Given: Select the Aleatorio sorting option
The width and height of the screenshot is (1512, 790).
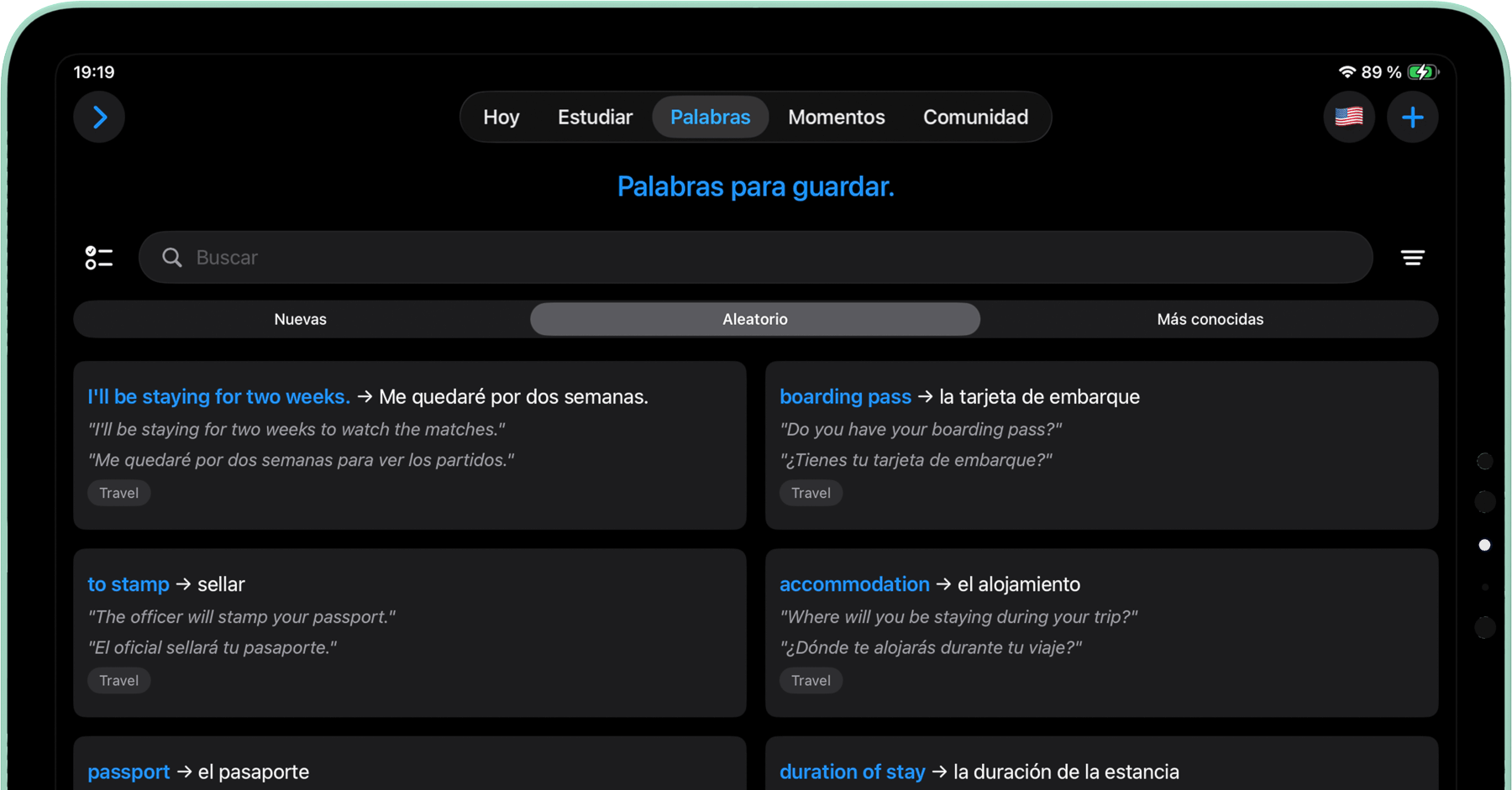Looking at the screenshot, I should coord(754,319).
